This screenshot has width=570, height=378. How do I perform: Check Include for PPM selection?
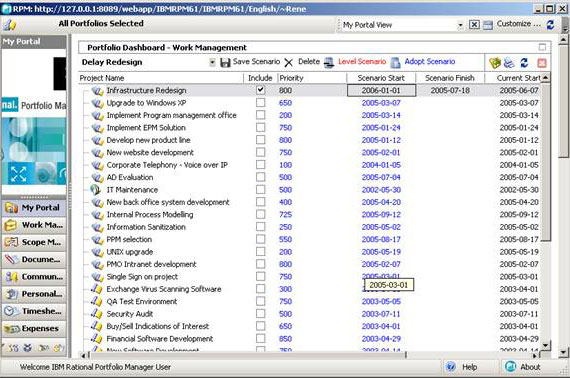point(260,239)
